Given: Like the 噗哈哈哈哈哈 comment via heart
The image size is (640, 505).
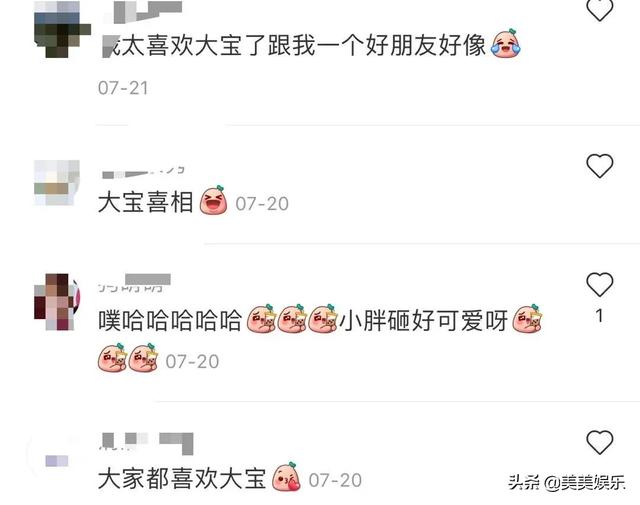Looking at the screenshot, I should coord(600,284).
